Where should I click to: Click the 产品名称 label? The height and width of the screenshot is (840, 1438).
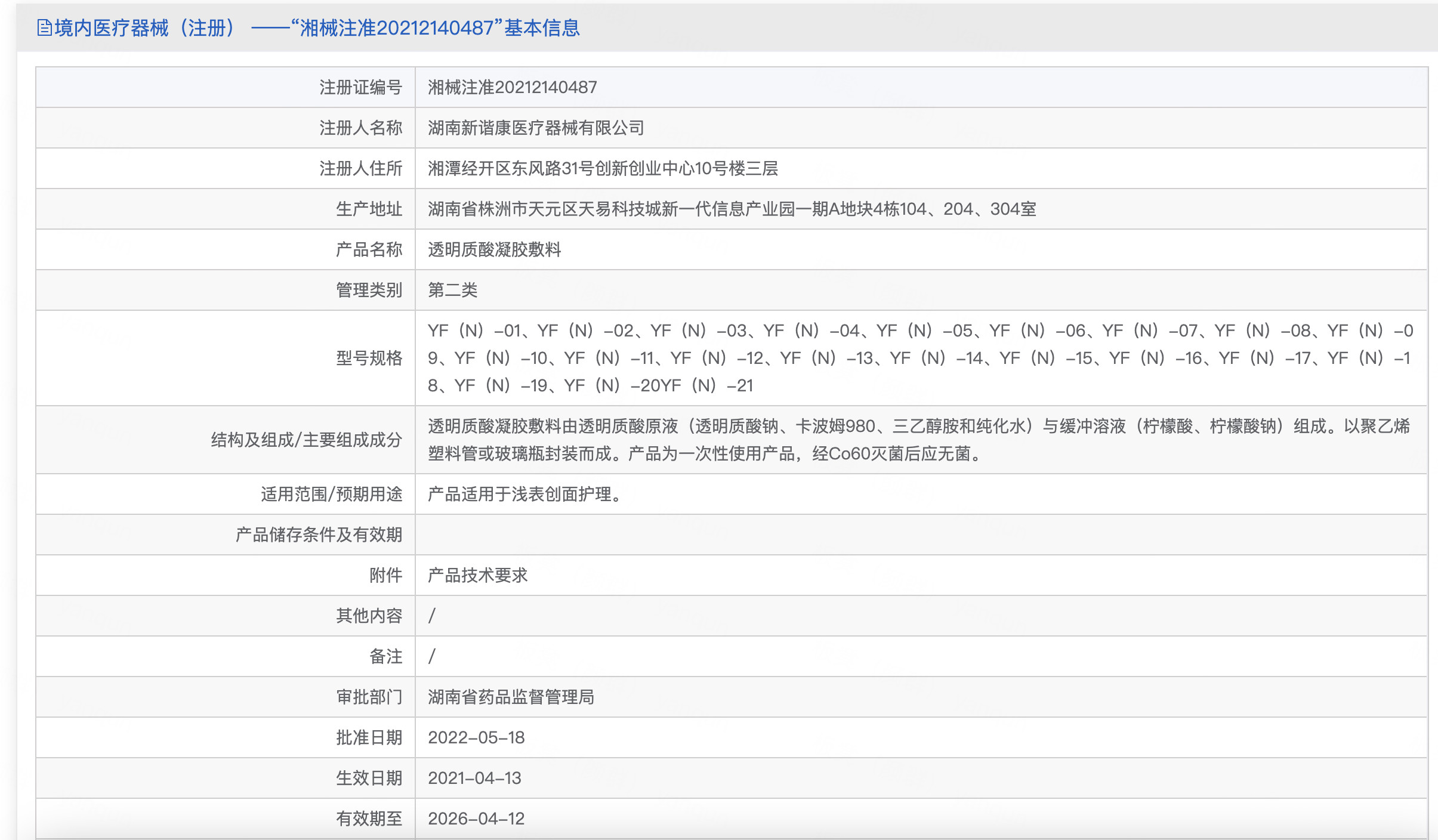click(369, 249)
